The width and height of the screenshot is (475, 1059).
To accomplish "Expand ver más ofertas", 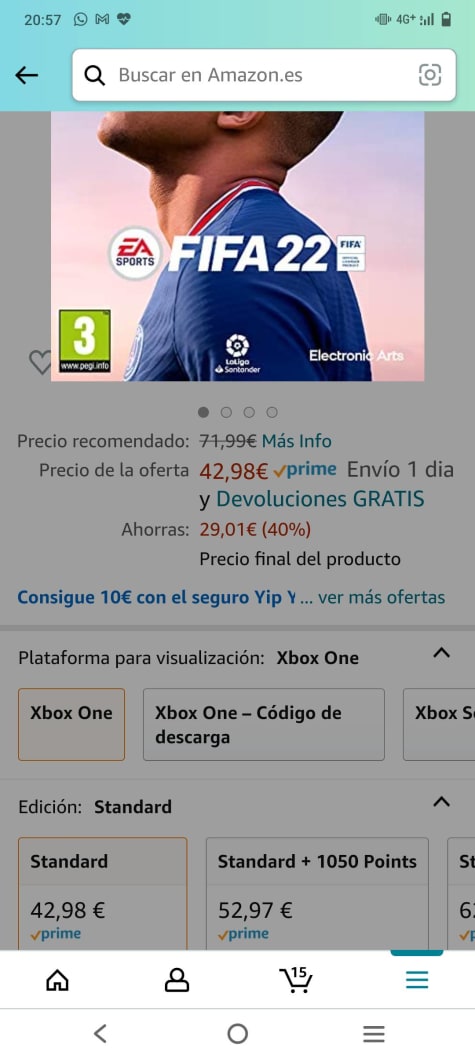I will click(x=382, y=597).
